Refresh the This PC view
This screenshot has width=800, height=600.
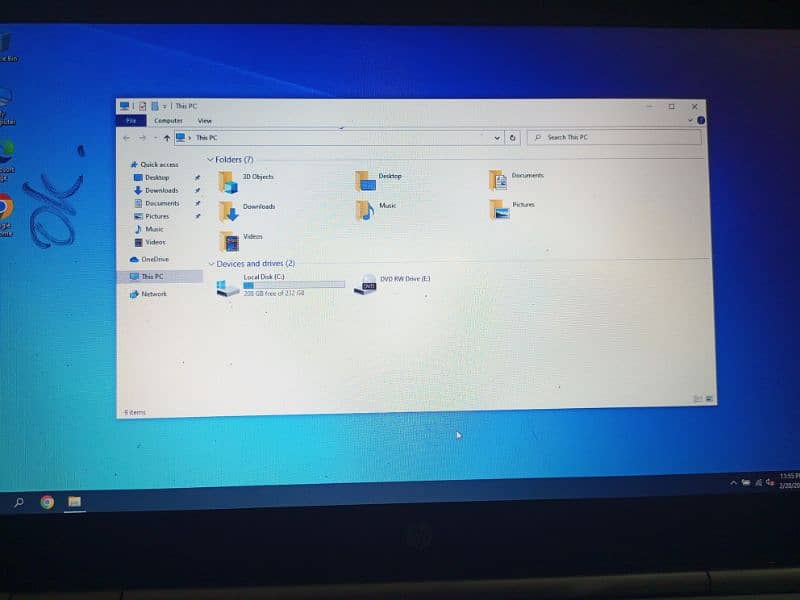pyautogui.click(x=513, y=138)
